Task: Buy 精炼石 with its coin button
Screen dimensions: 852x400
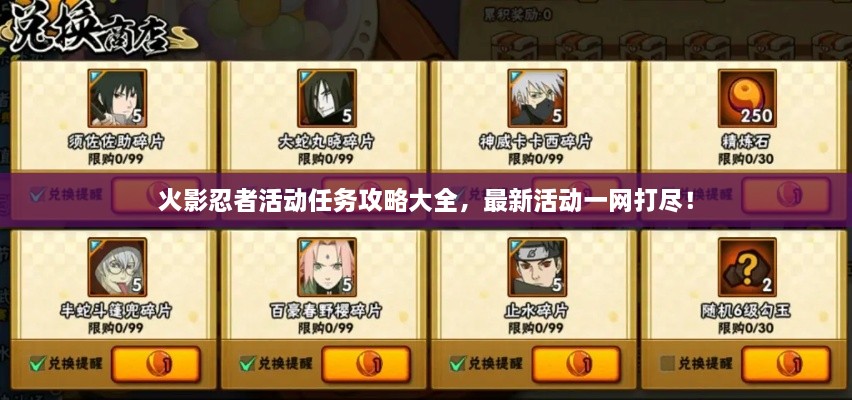Action: (786, 195)
